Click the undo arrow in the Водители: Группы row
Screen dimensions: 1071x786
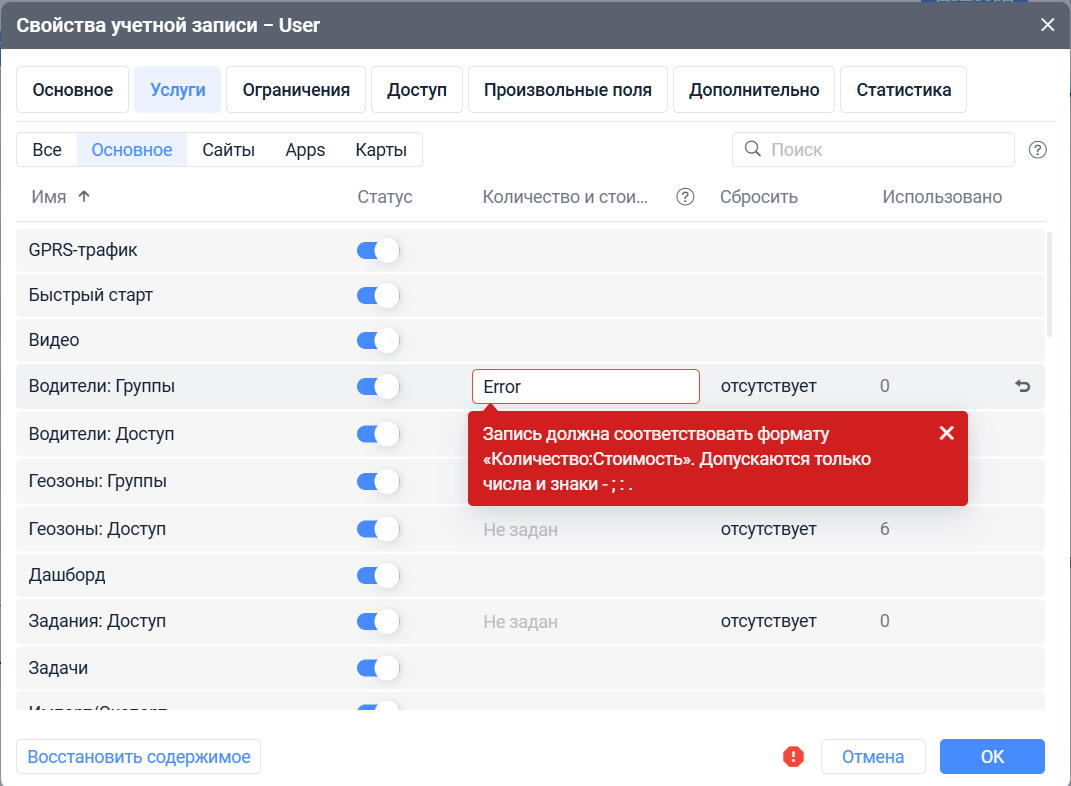[1022, 387]
